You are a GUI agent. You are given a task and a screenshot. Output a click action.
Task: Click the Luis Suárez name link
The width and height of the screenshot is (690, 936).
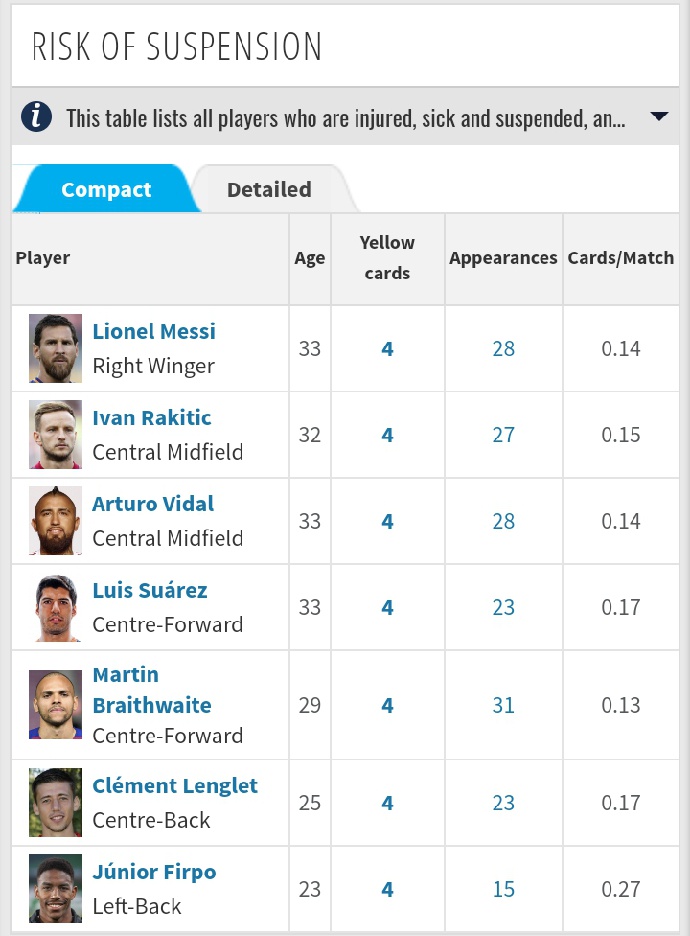coord(150,590)
